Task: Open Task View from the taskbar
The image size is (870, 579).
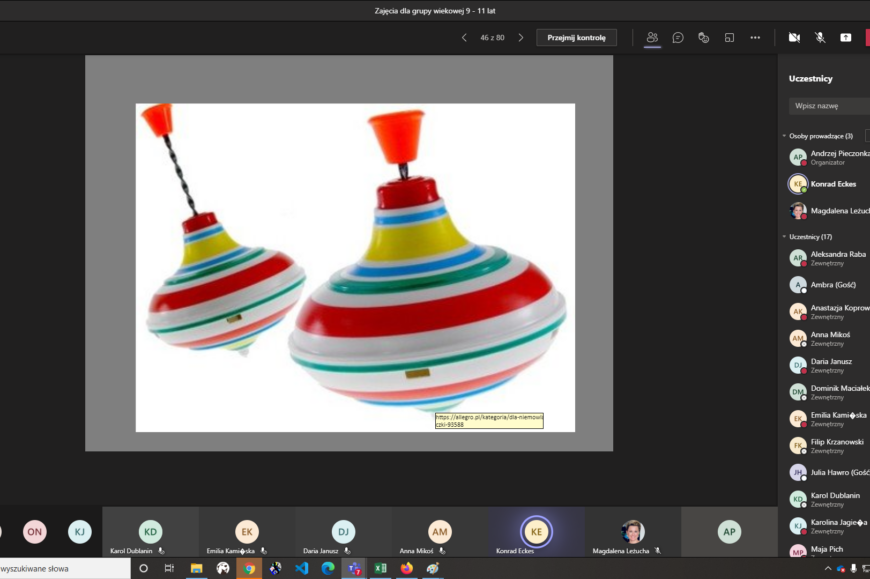Action: 169,568
